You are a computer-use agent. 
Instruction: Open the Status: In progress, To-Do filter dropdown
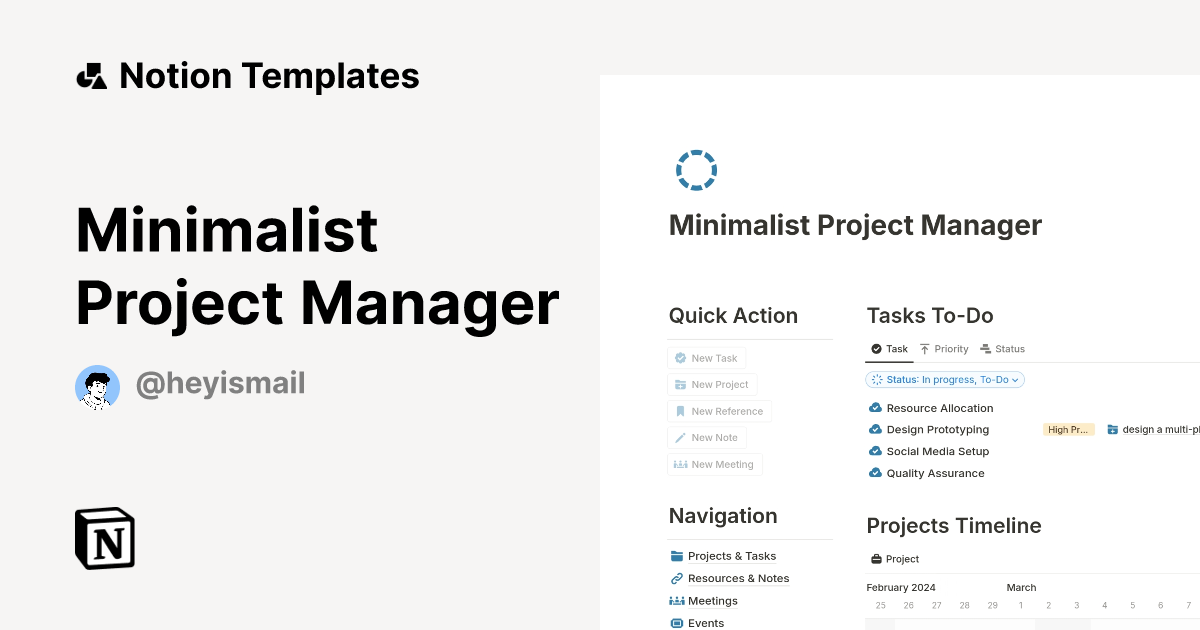click(944, 379)
